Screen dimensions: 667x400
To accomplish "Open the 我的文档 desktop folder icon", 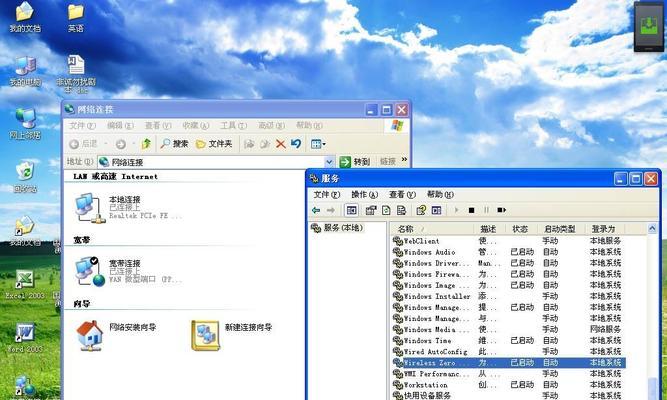I will pos(25,17).
